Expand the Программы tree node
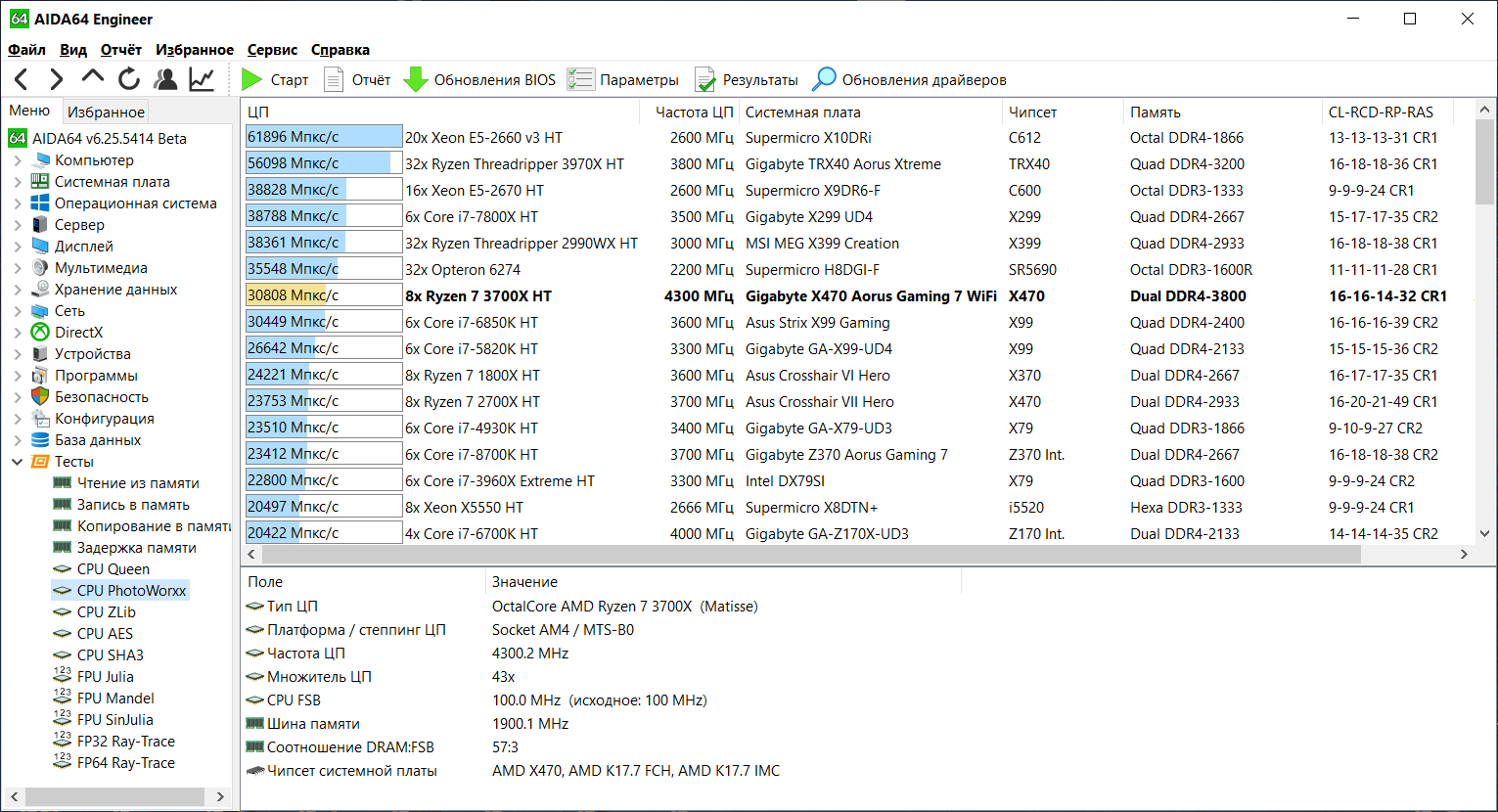Screen dimensions: 1498x812 [x=18, y=376]
